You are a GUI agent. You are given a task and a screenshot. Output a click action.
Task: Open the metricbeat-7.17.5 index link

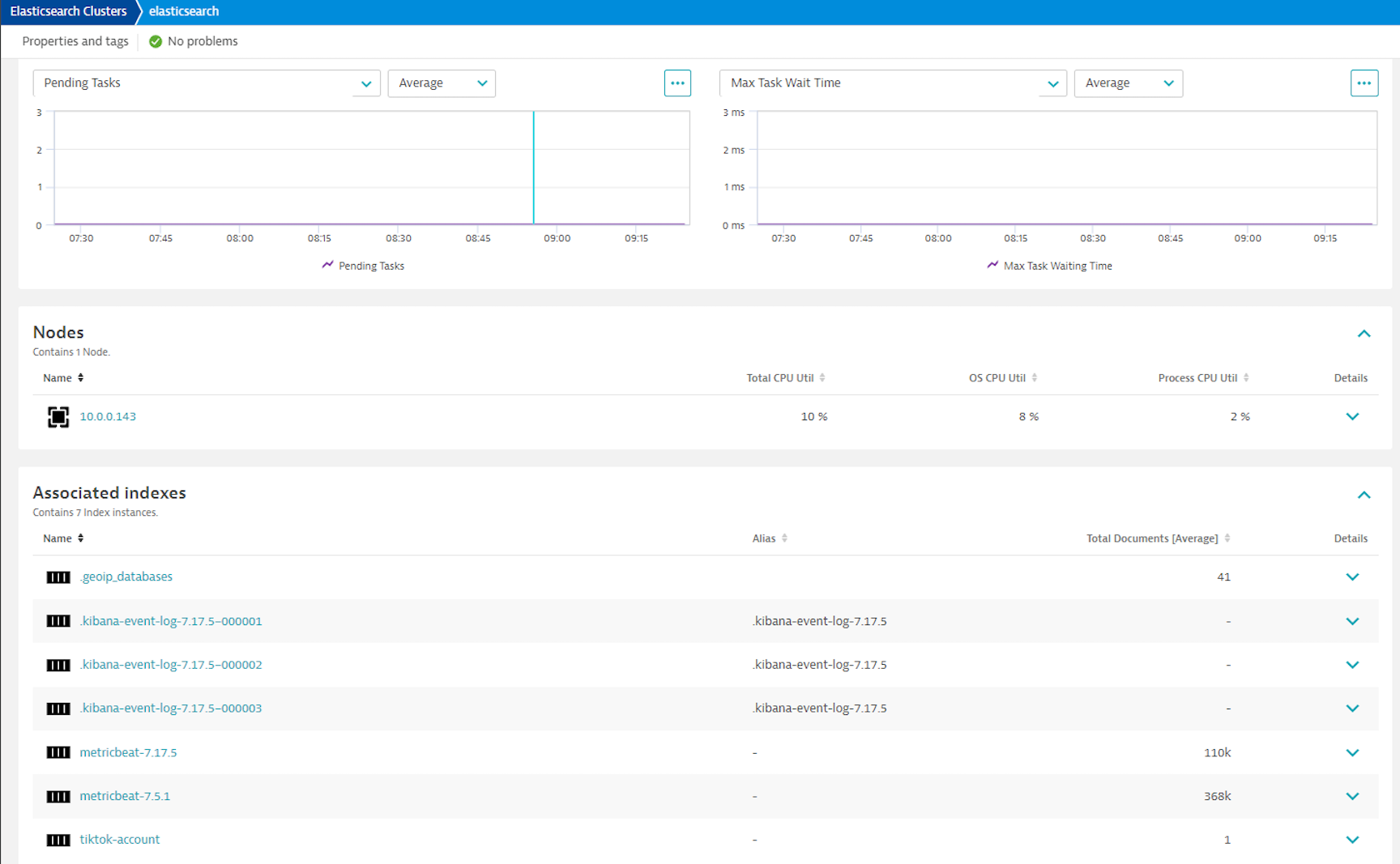(x=128, y=752)
